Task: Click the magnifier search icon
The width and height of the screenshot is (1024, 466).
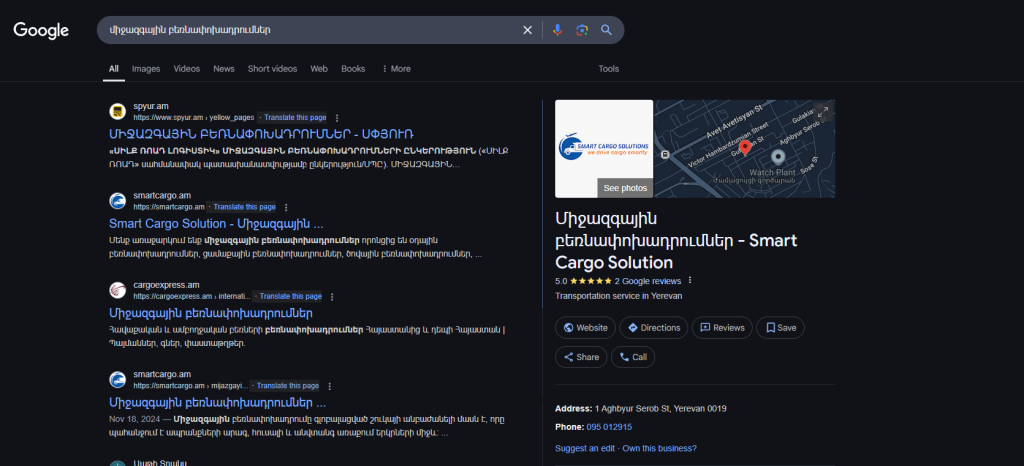Action: click(x=606, y=30)
